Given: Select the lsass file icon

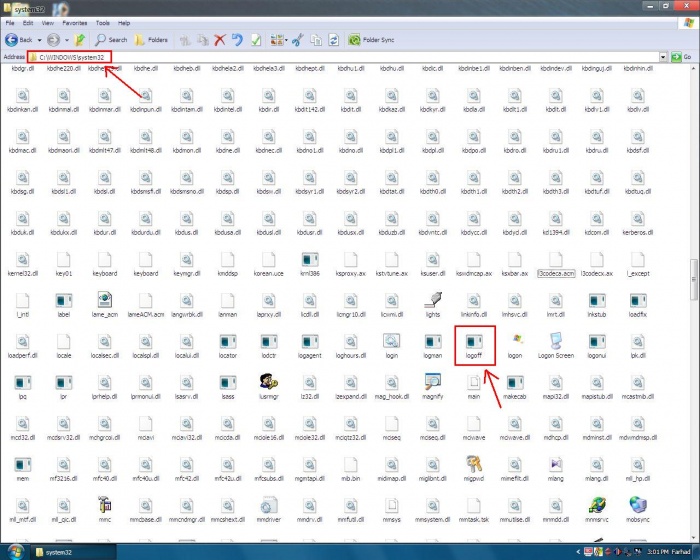Looking at the screenshot, I should (228, 383).
